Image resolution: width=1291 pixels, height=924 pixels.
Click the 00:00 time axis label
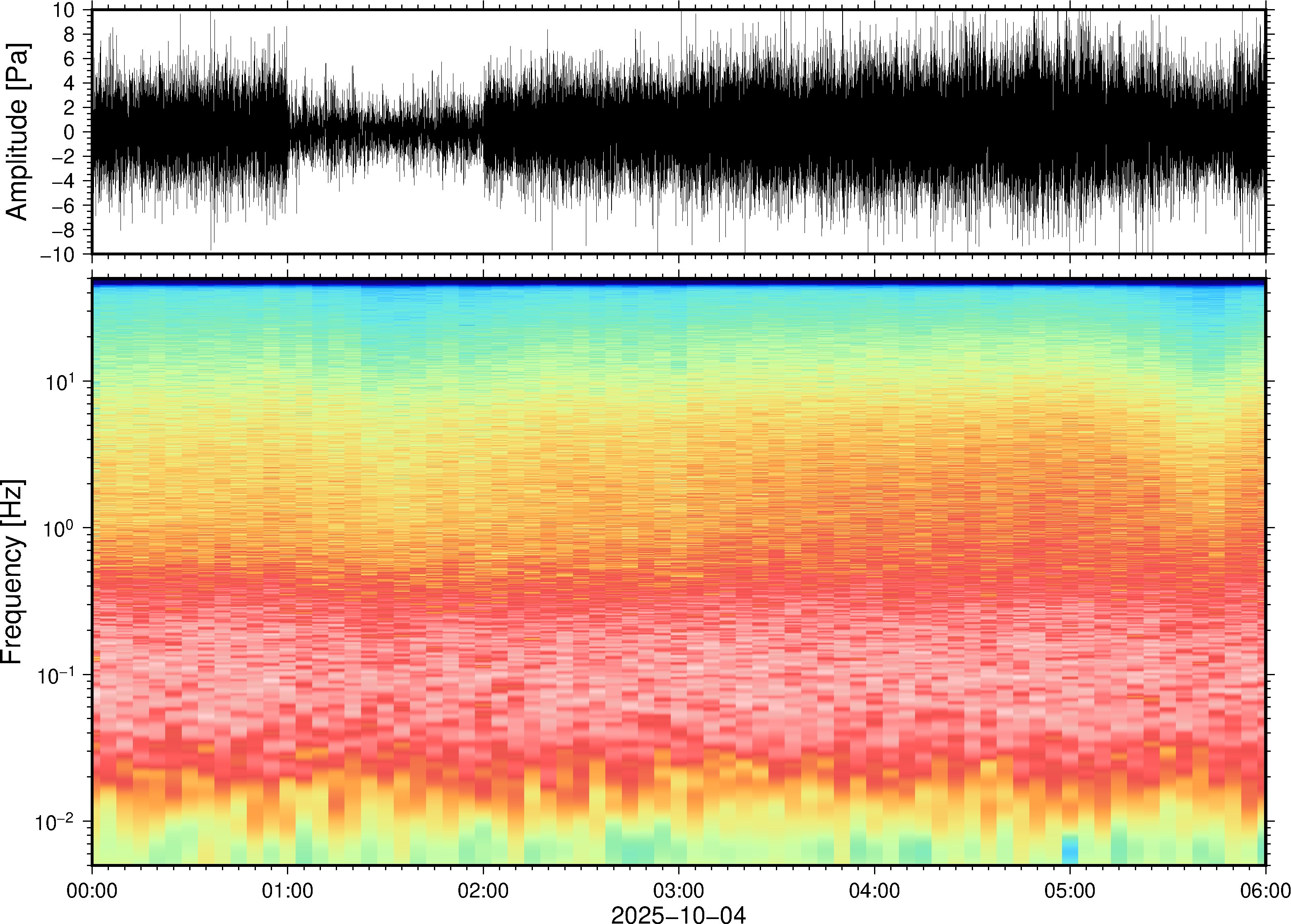click(x=92, y=890)
